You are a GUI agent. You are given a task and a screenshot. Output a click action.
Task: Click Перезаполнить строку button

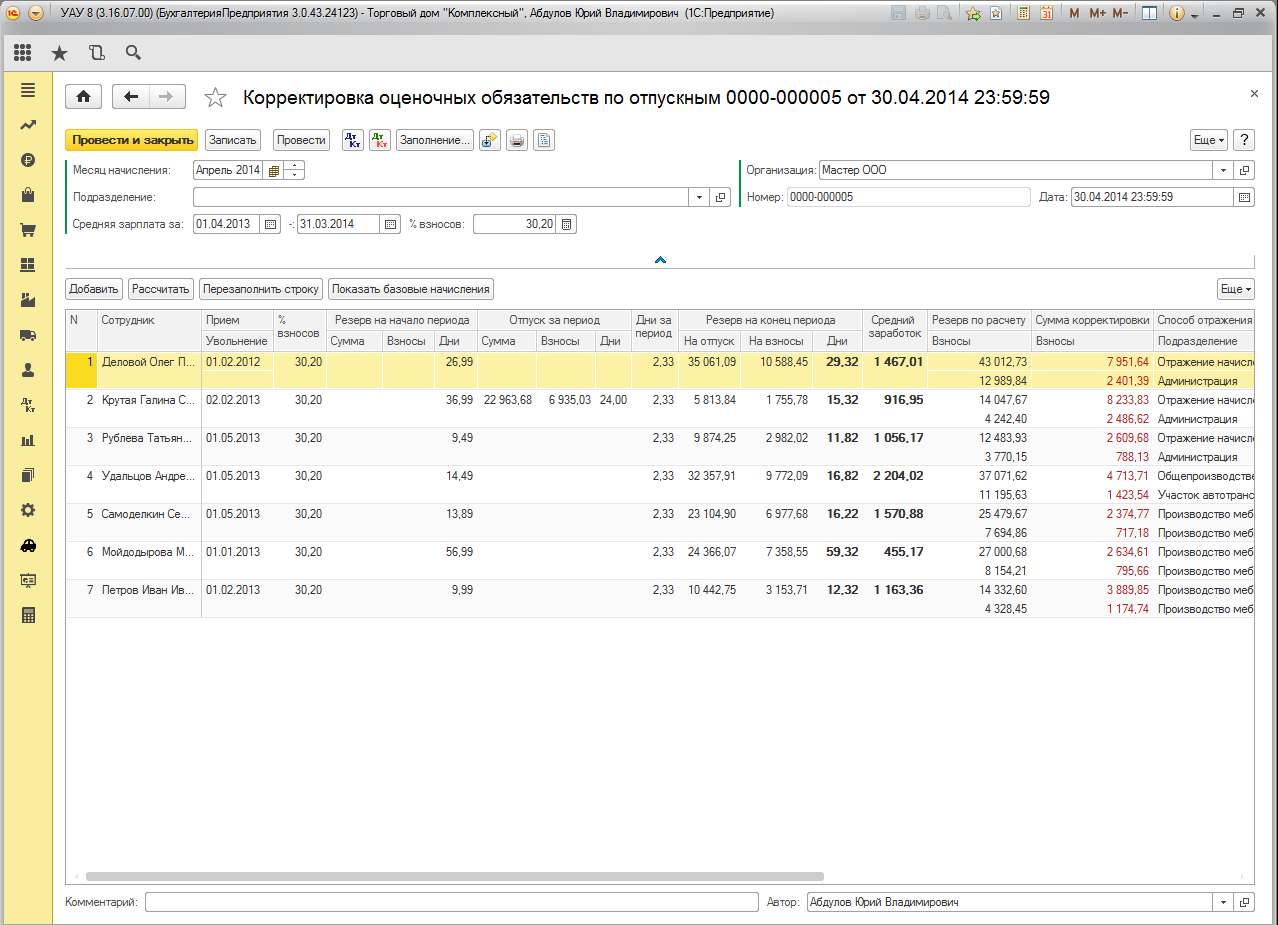(x=261, y=289)
